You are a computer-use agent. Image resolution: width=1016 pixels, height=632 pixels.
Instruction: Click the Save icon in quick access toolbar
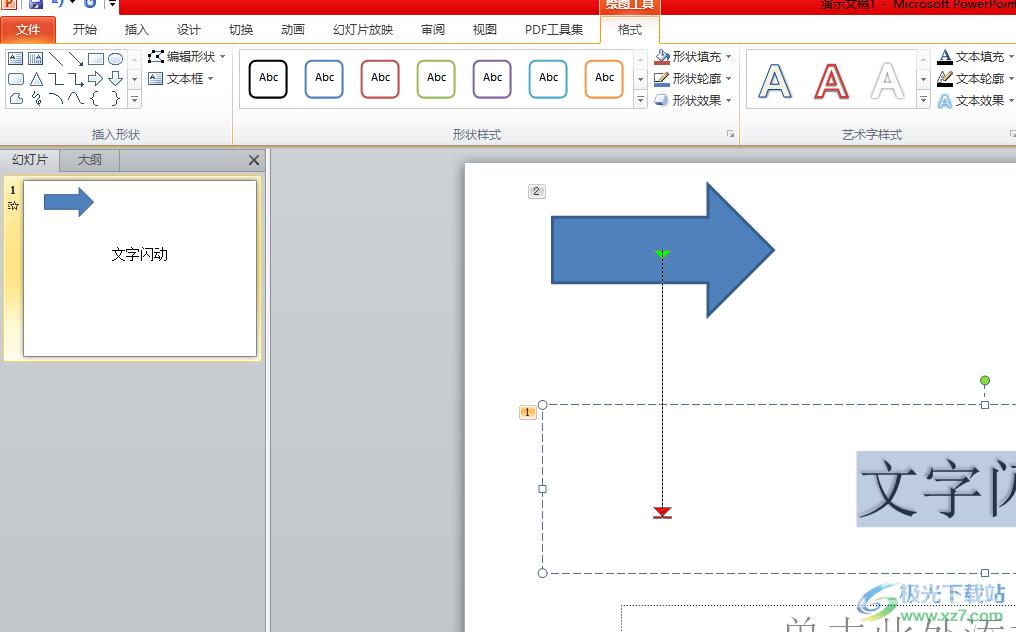(x=36, y=4)
